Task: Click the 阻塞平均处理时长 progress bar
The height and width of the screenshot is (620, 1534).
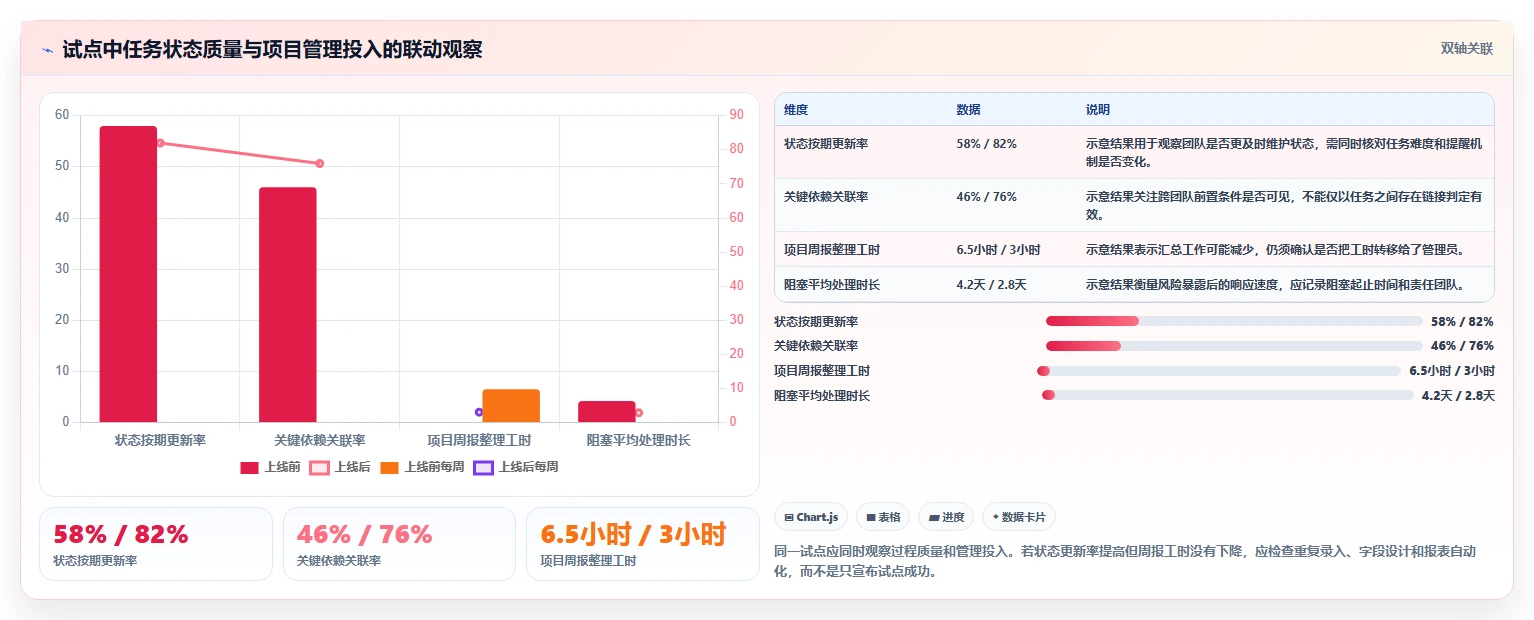Action: coord(1228,395)
